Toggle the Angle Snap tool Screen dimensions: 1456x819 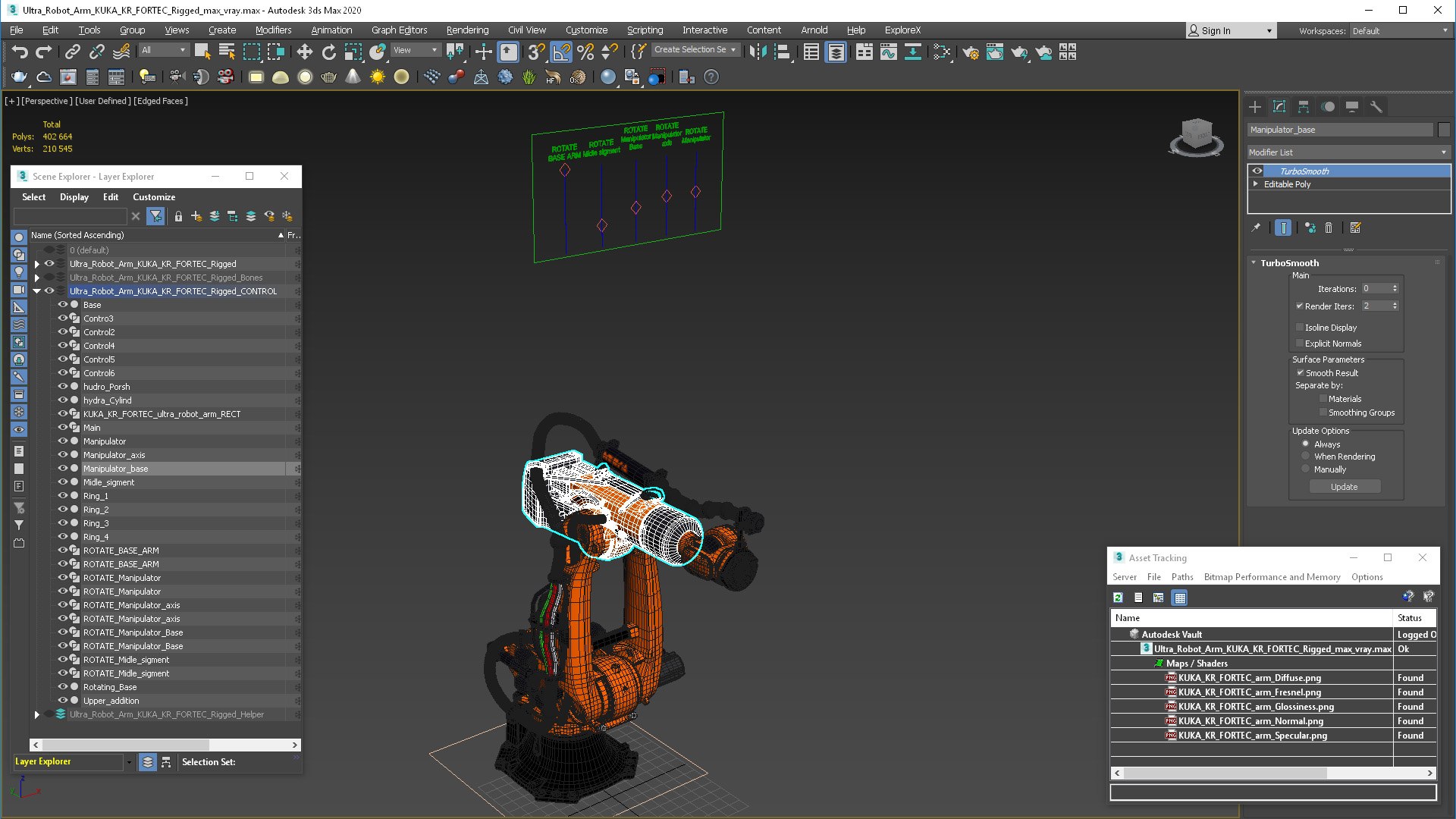pos(561,52)
